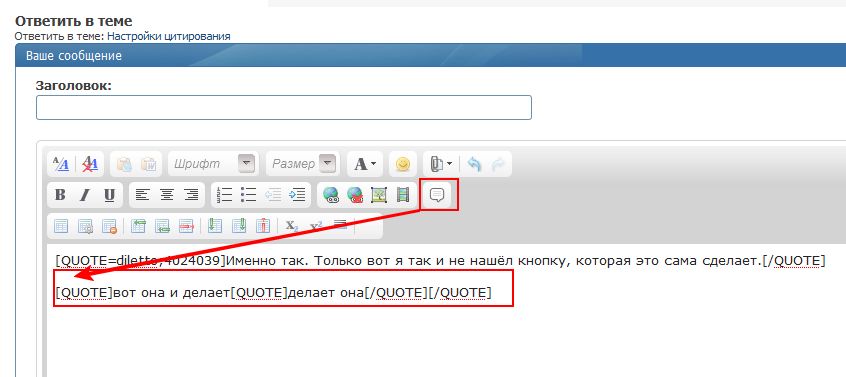Click the Insert Column Before icon
The height and width of the screenshot is (377, 846).
215,225
